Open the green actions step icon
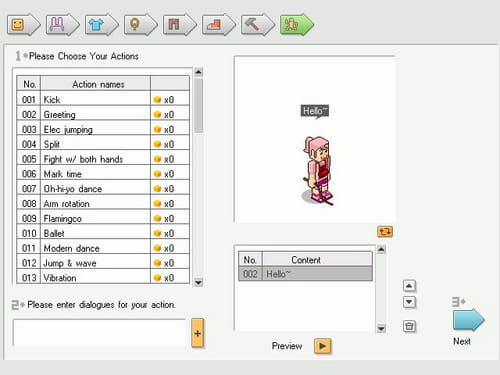This screenshot has height=375, width=500. click(297, 25)
